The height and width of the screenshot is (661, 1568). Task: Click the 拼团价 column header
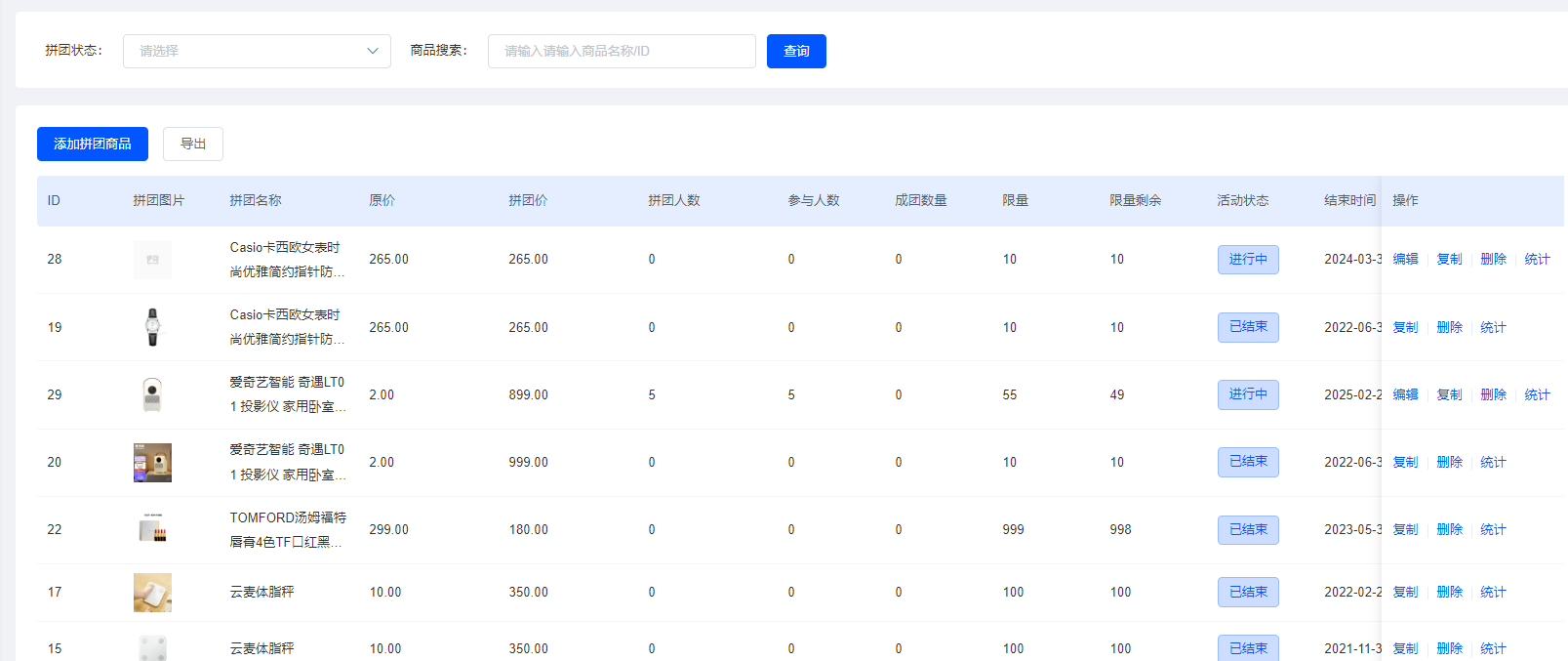click(528, 200)
